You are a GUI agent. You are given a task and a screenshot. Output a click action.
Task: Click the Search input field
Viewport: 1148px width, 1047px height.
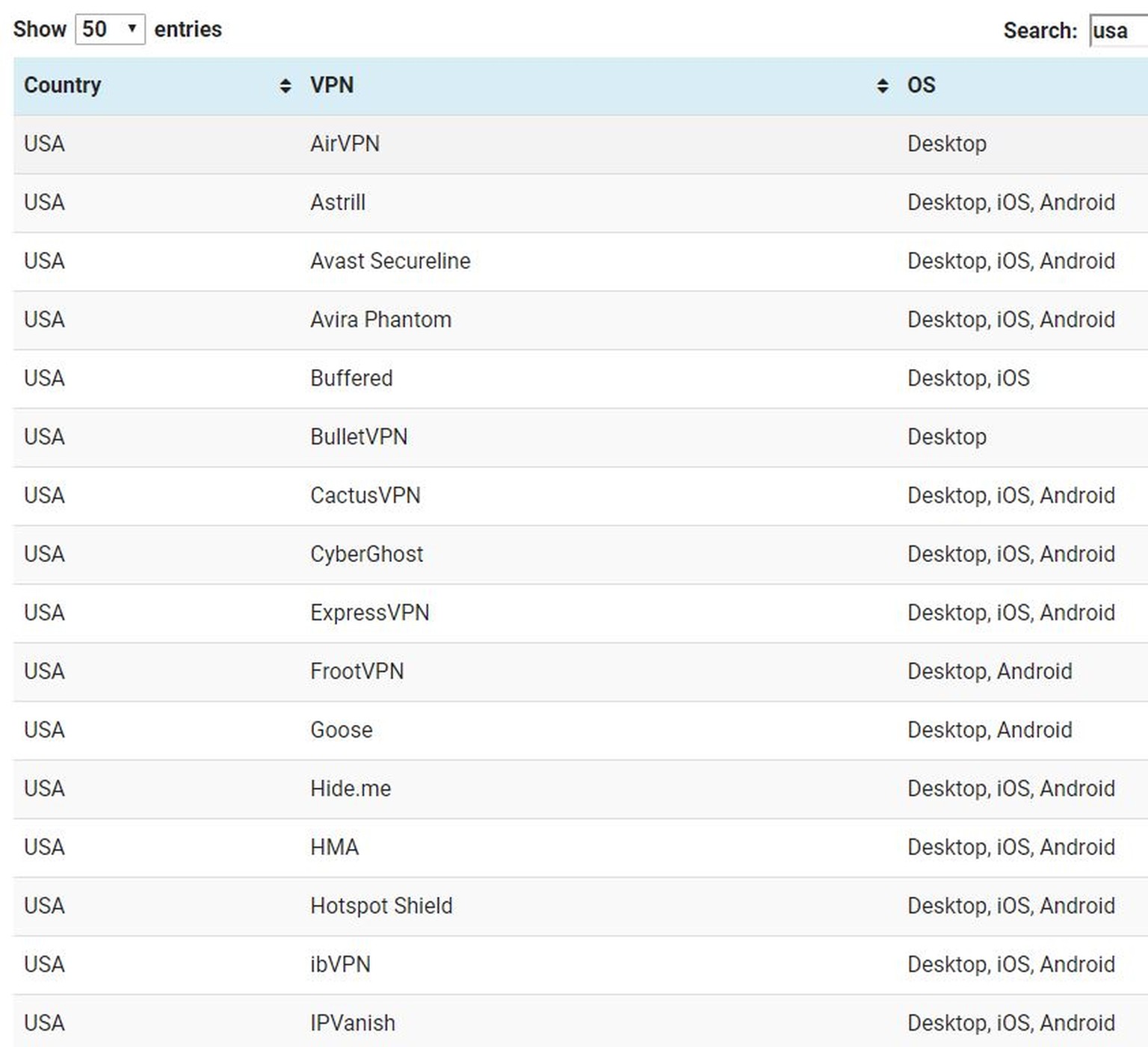(1118, 31)
